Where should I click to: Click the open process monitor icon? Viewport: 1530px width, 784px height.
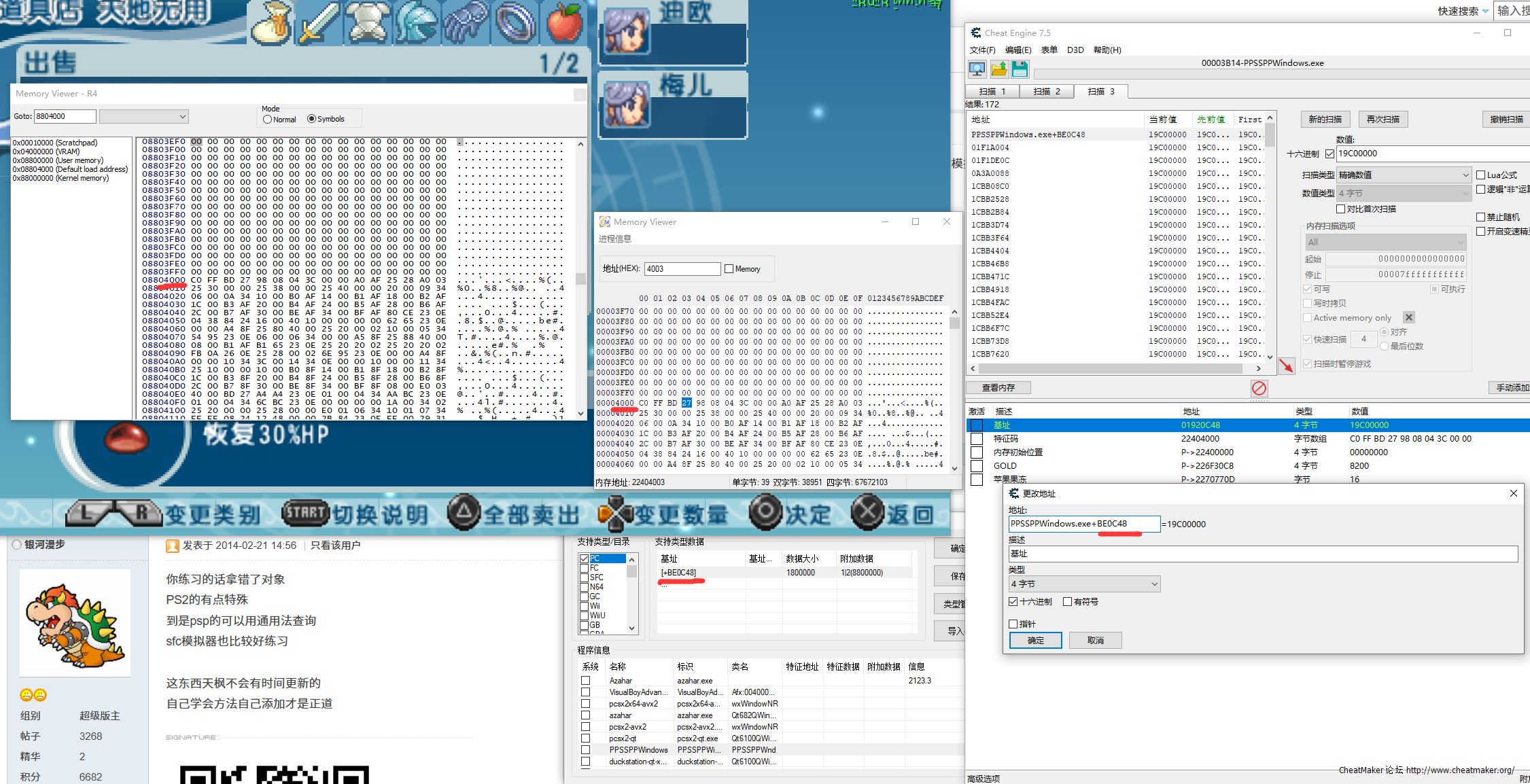(977, 69)
